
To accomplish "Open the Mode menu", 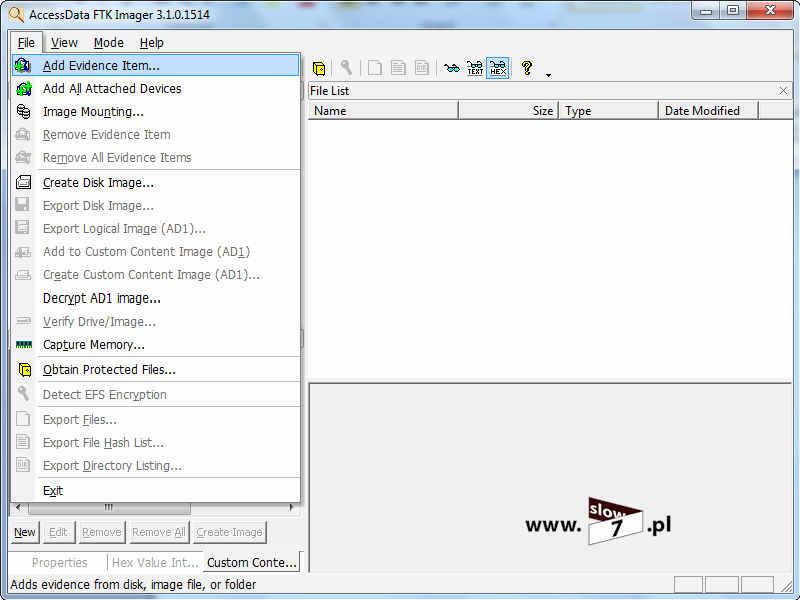I will pos(109,43).
